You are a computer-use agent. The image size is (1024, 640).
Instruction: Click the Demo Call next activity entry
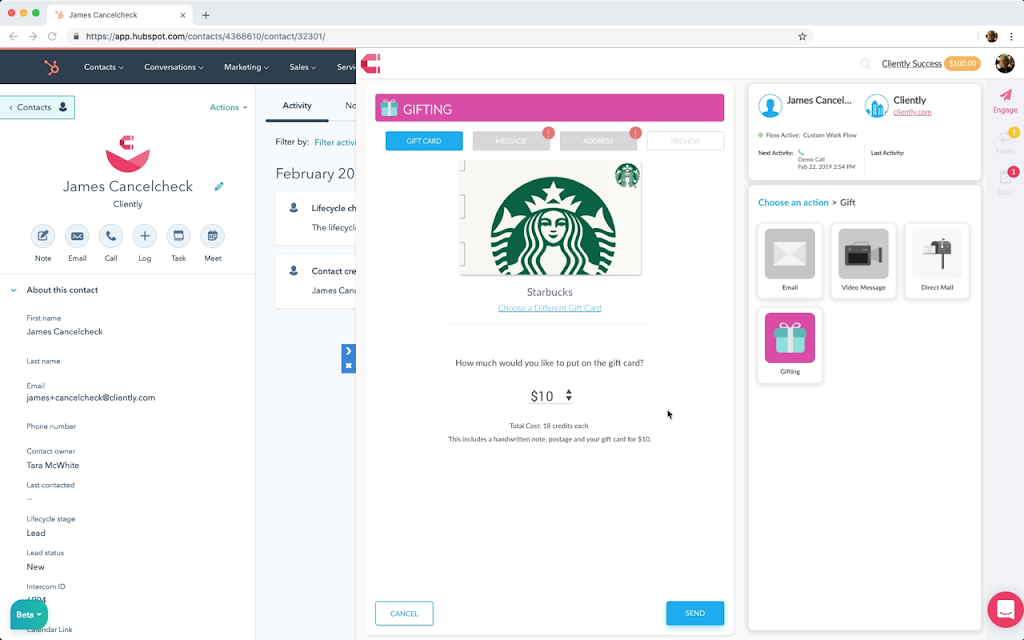(x=826, y=160)
